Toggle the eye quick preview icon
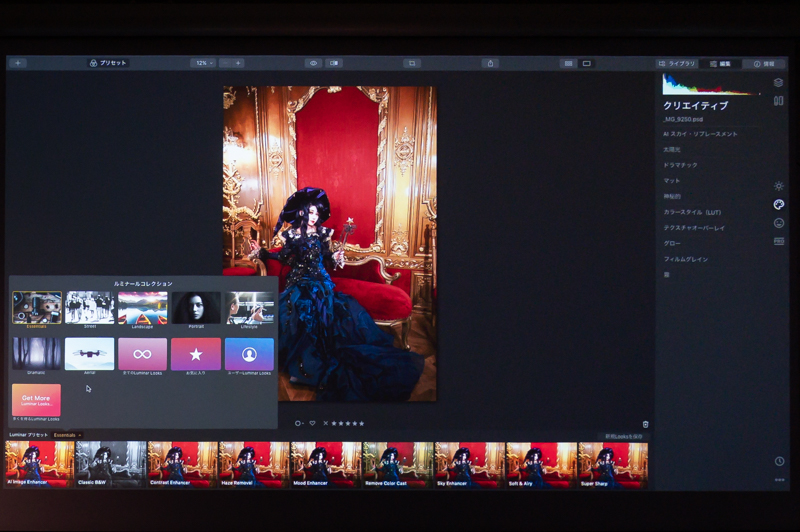Image resolution: width=800 pixels, height=532 pixels. click(x=313, y=63)
